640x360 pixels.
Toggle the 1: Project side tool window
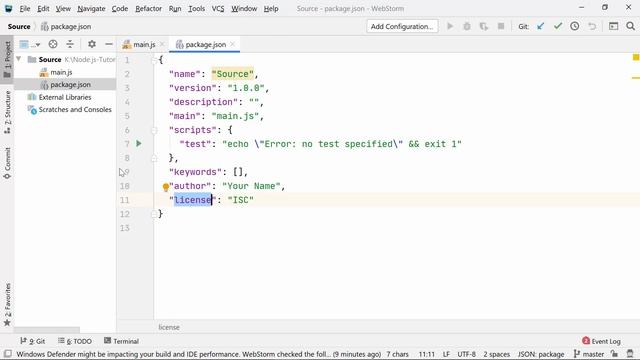point(7,60)
